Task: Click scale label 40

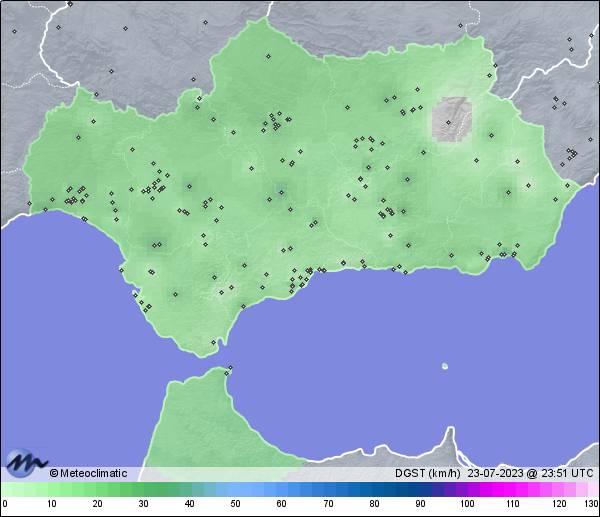Action: coord(189,503)
